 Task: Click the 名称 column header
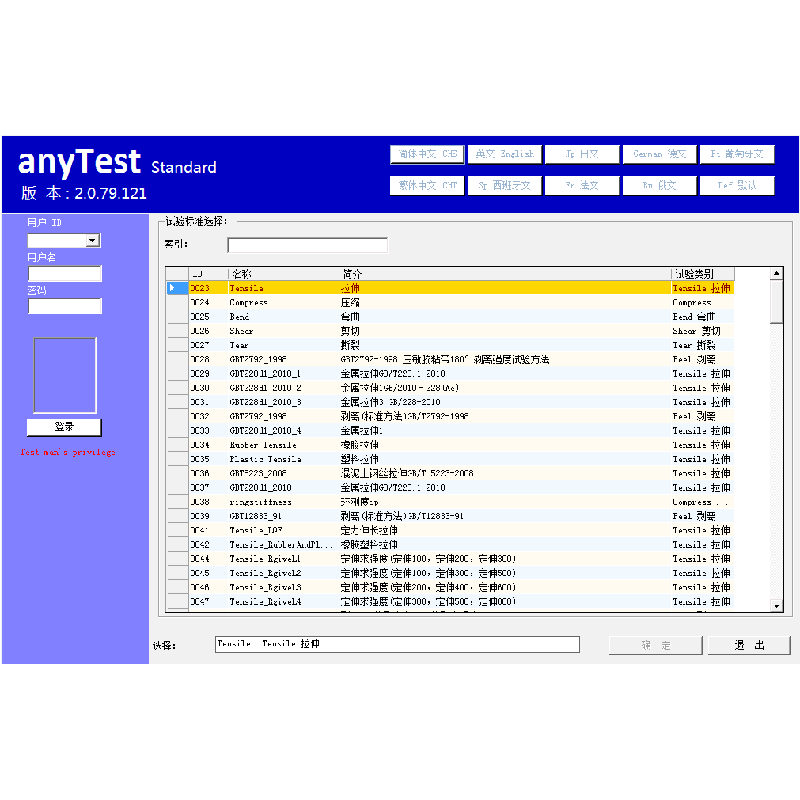(x=283, y=273)
